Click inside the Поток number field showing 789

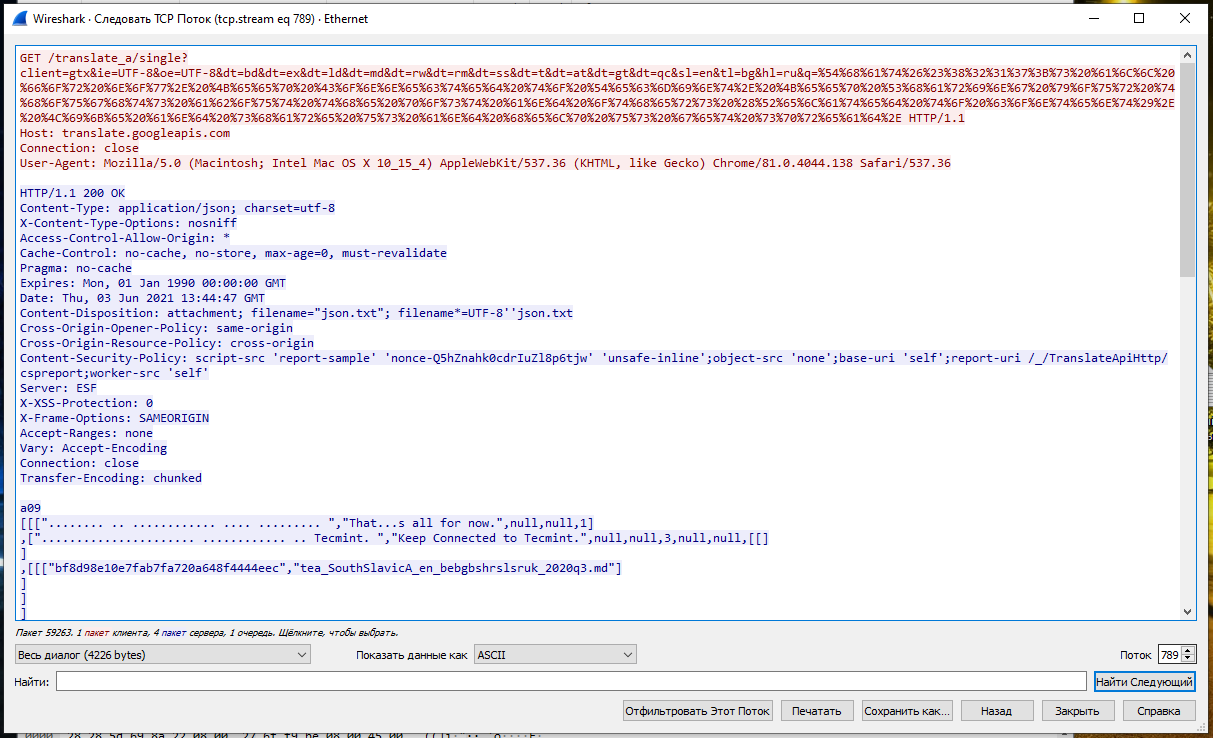1168,654
